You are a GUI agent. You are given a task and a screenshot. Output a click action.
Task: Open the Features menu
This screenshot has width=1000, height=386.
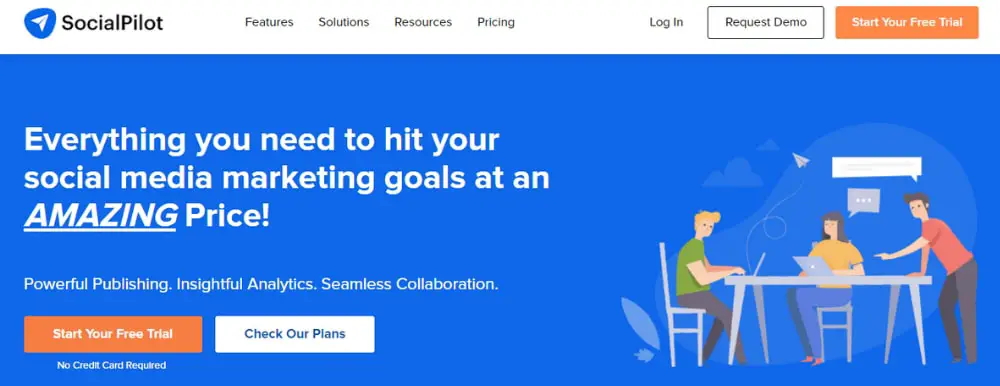tap(269, 22)
